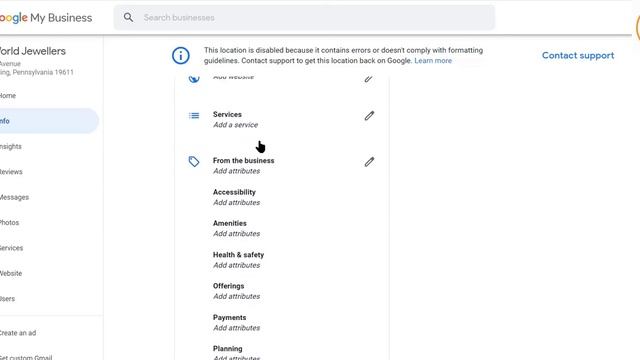Open Photos in the sidebar

[9, 222]
